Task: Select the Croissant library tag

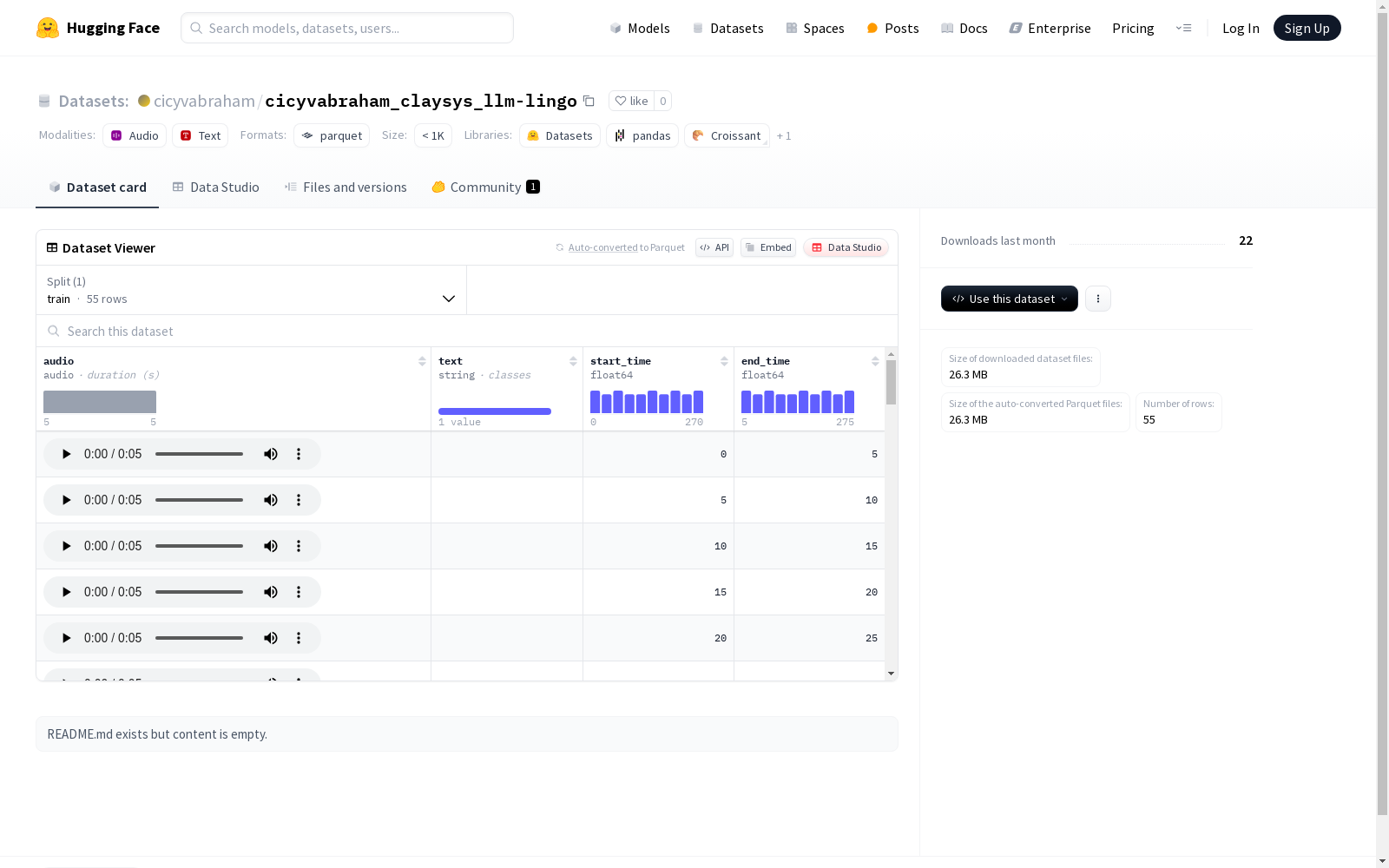Action: [727, 135]
